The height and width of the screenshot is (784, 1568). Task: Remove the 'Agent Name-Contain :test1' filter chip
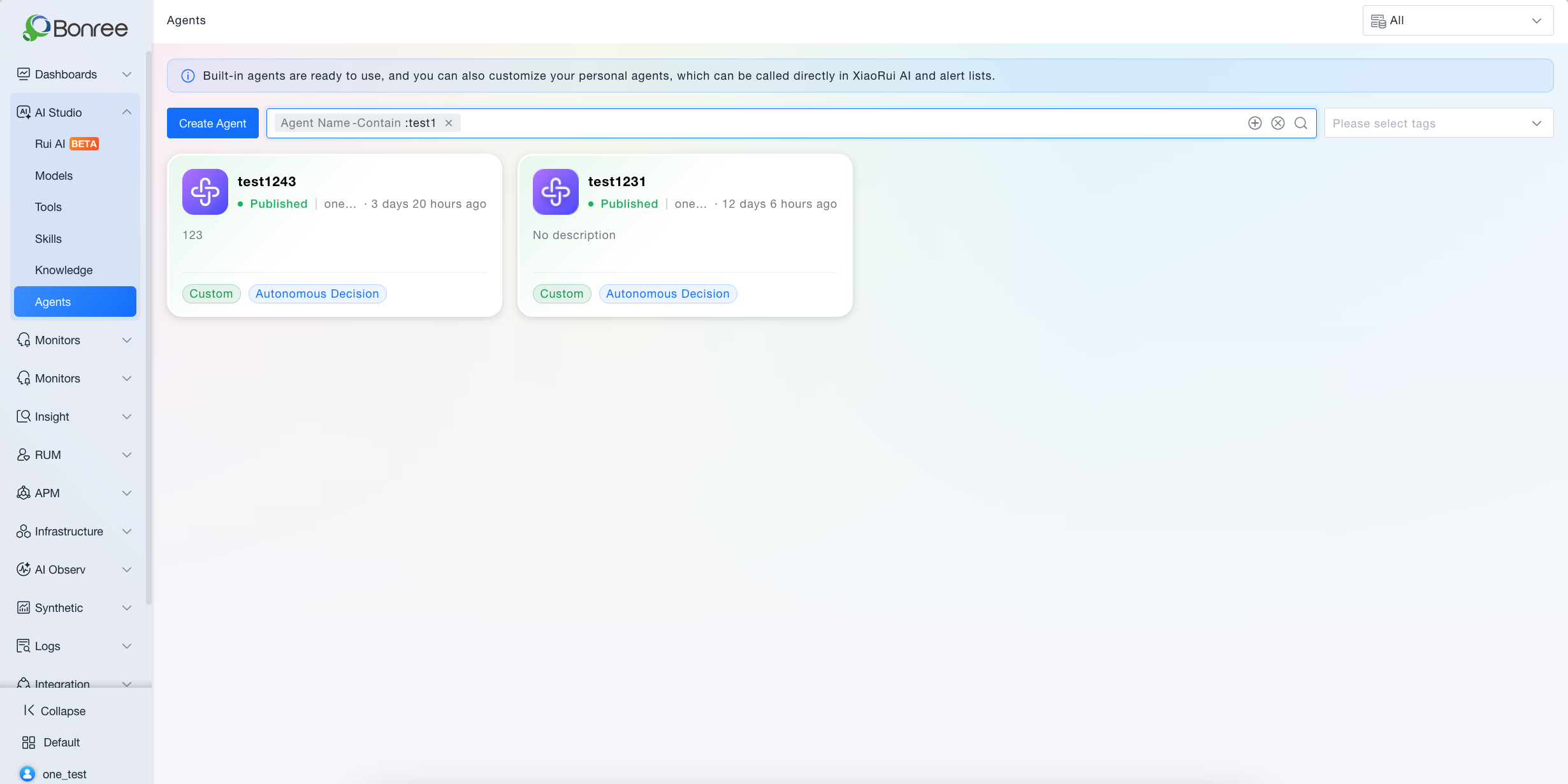[x=449, y=123]
